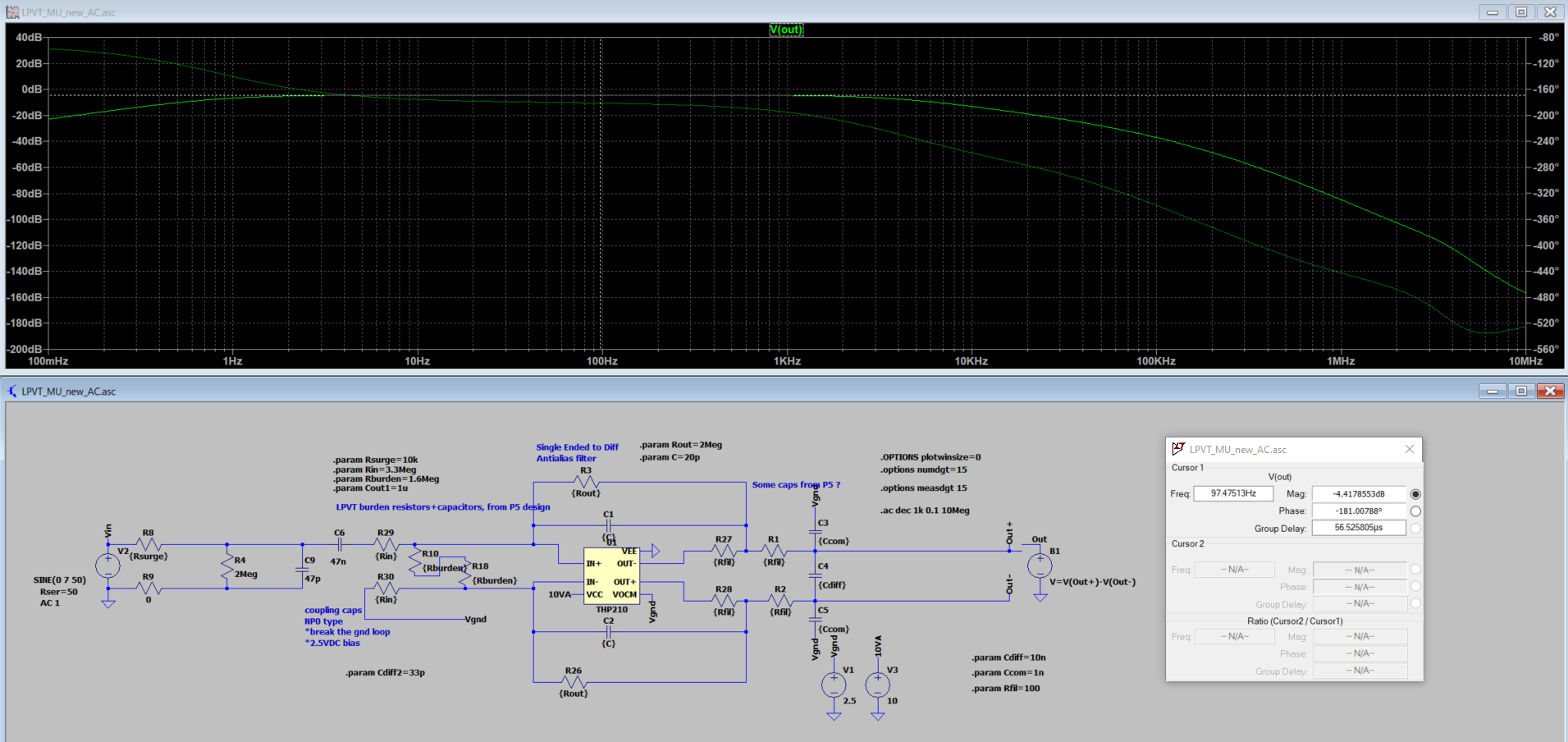Click the schematic window's title icon

[12, 392]
